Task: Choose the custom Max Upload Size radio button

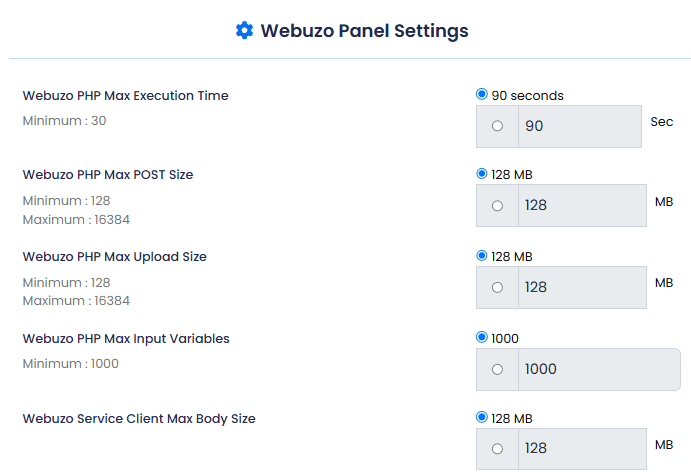Action: point(497,287)
